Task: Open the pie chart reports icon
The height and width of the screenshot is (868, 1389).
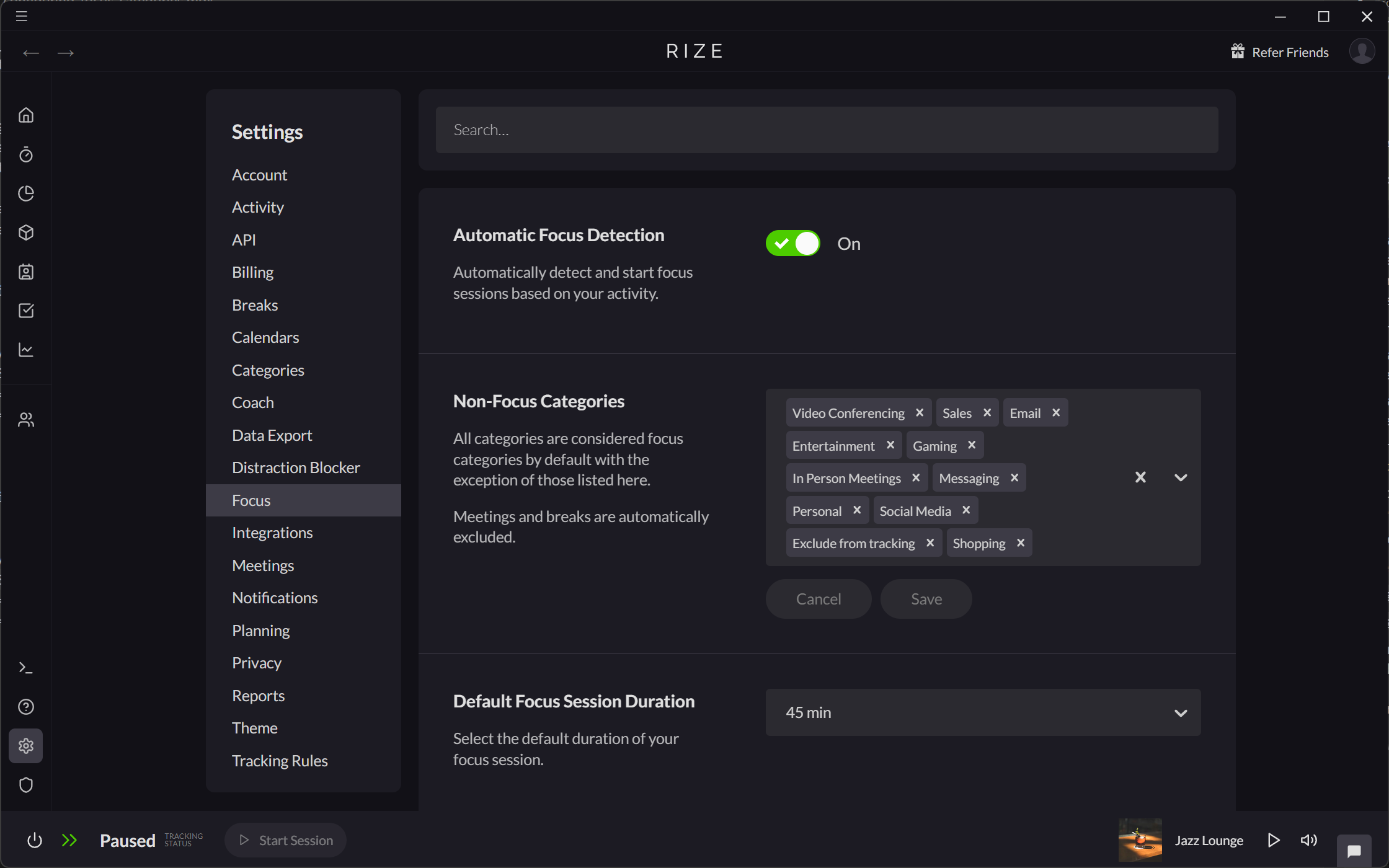Action: coord(26,193)
